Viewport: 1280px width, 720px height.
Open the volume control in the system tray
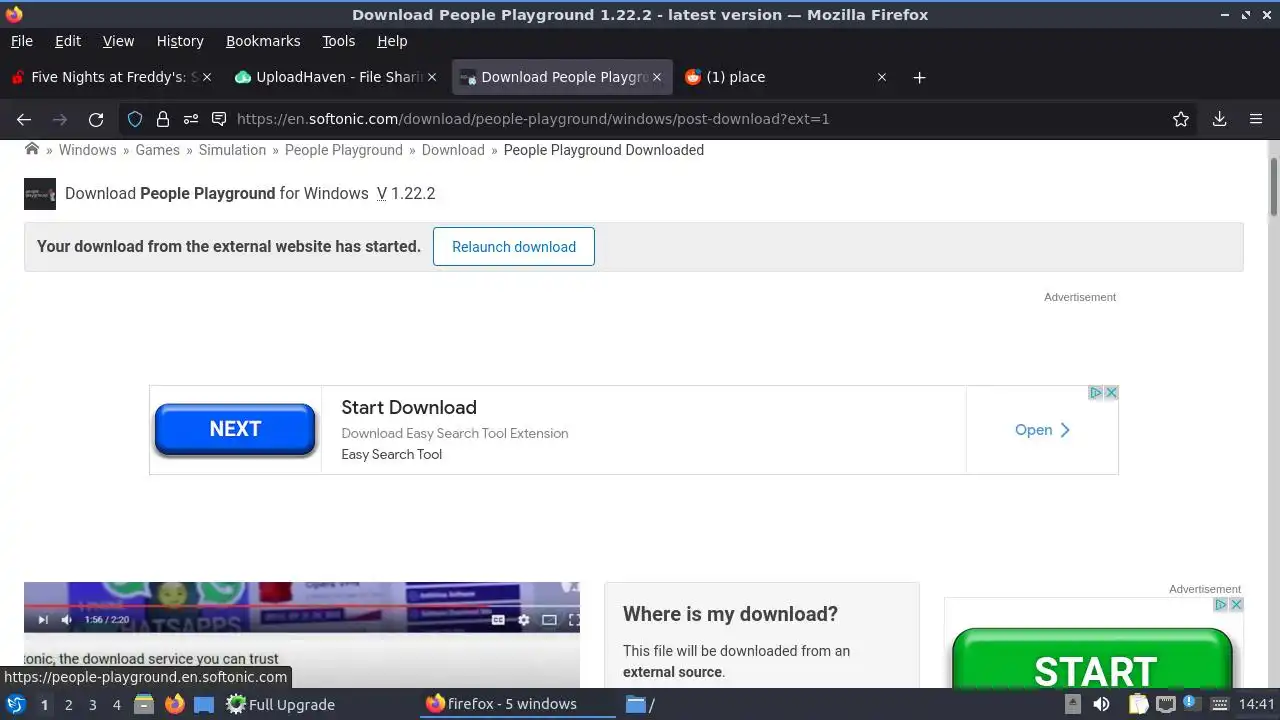(x=1101, y=704)
